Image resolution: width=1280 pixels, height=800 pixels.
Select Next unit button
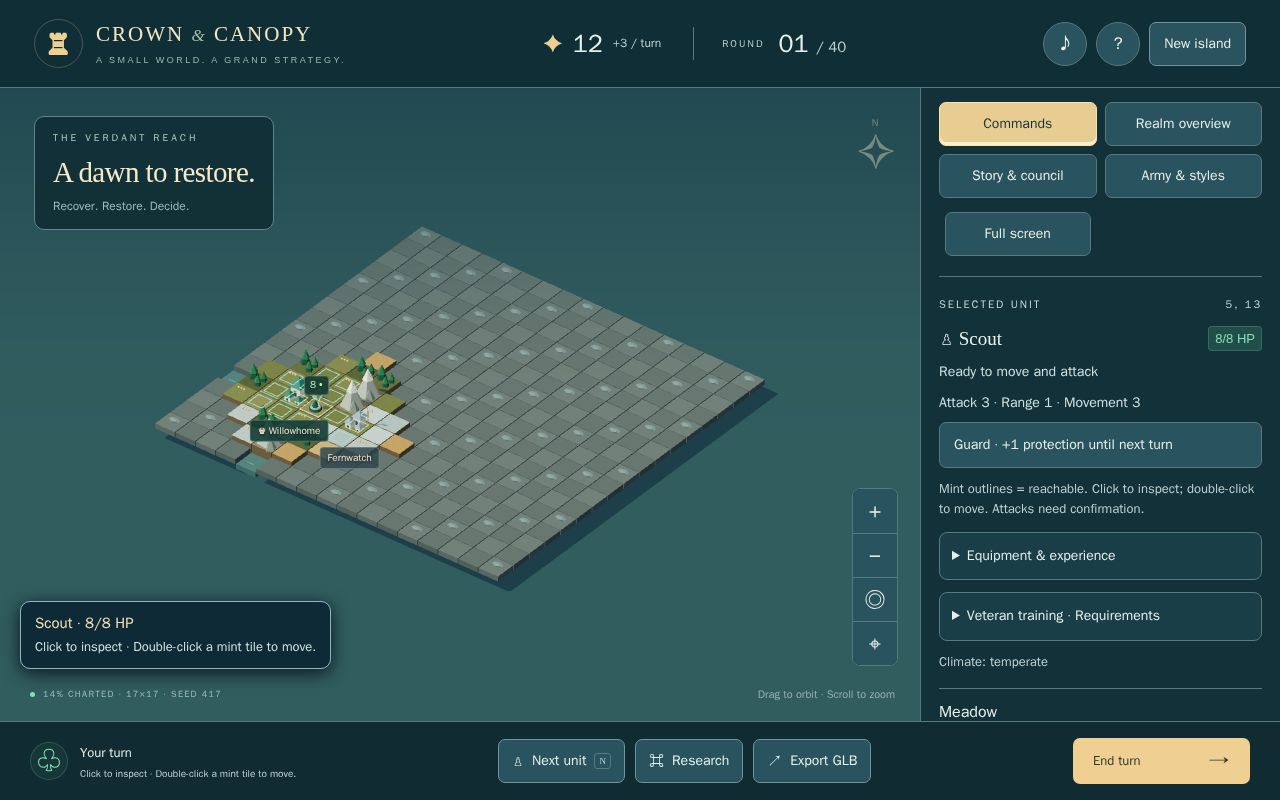pos(561,761)
